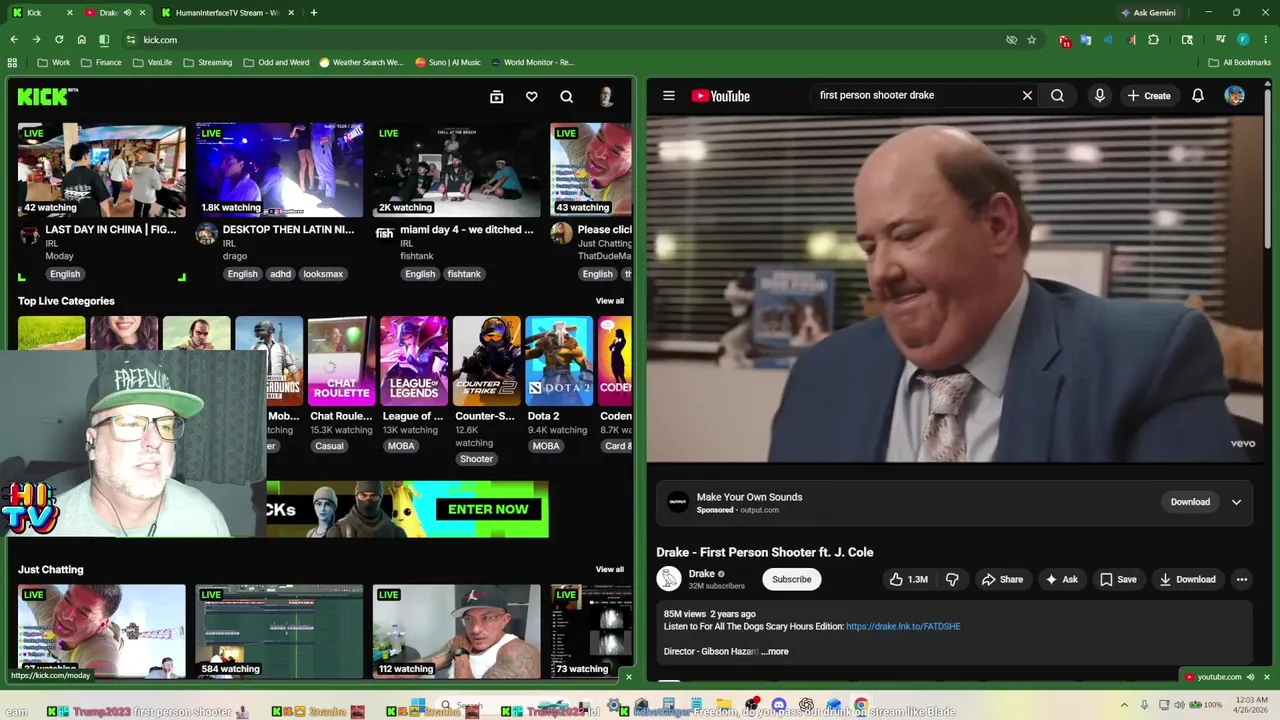Open the VanLife bookmarks folder
Viewport: 1280px width, 720px height.
click(152, 62)
